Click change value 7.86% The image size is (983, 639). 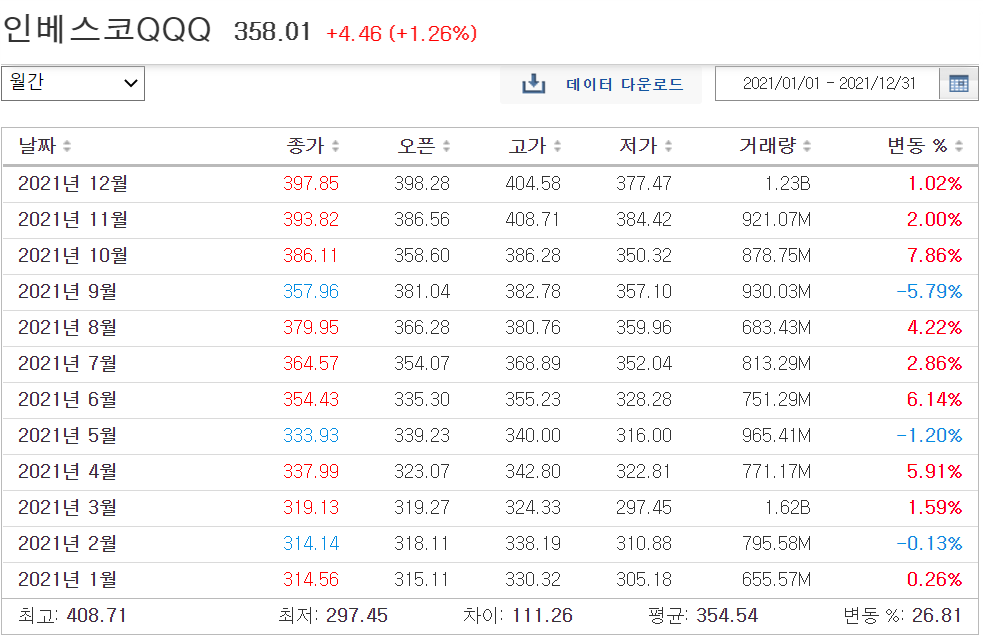coord(935,256)
